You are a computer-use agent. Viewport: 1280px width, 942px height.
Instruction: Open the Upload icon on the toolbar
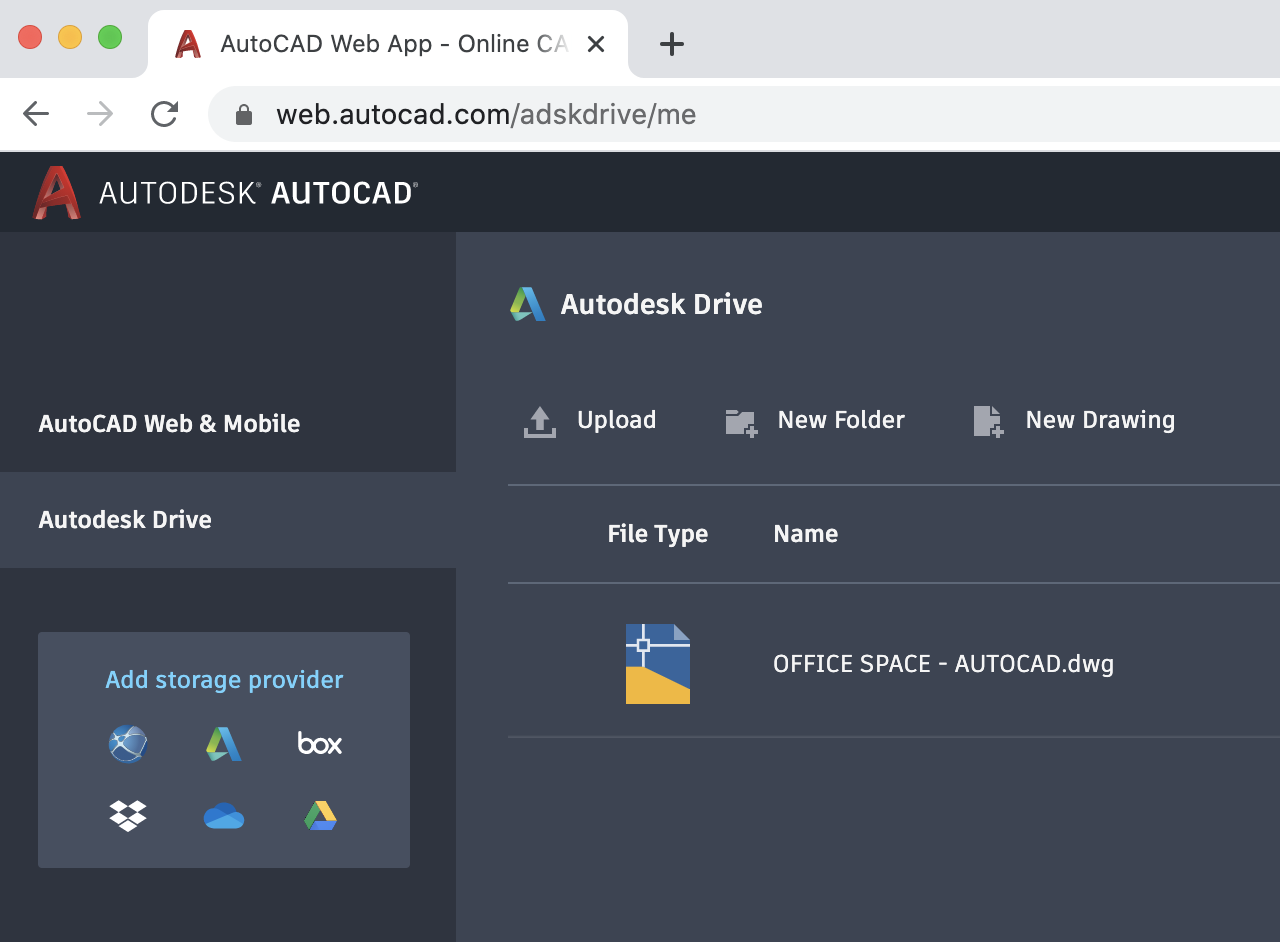coord(539,420)
